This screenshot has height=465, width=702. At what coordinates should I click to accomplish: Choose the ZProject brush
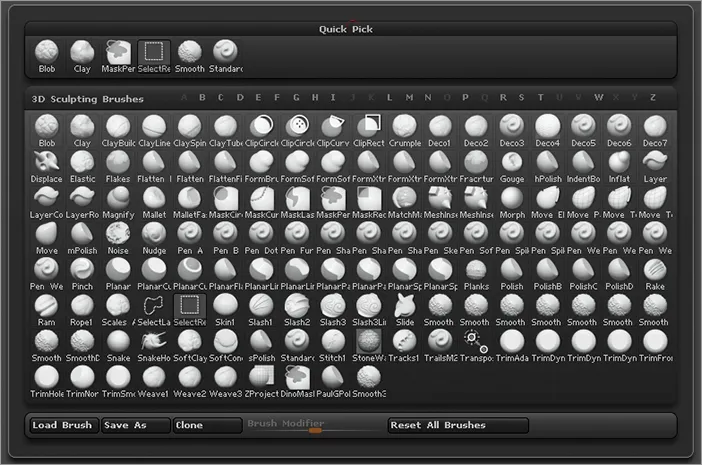pyautogui.click(x=261, y=380)
